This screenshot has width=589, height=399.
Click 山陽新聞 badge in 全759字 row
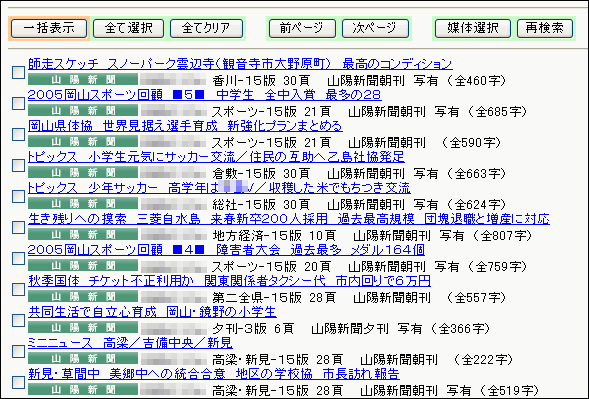pyautogui.click(x=83, y=266)
